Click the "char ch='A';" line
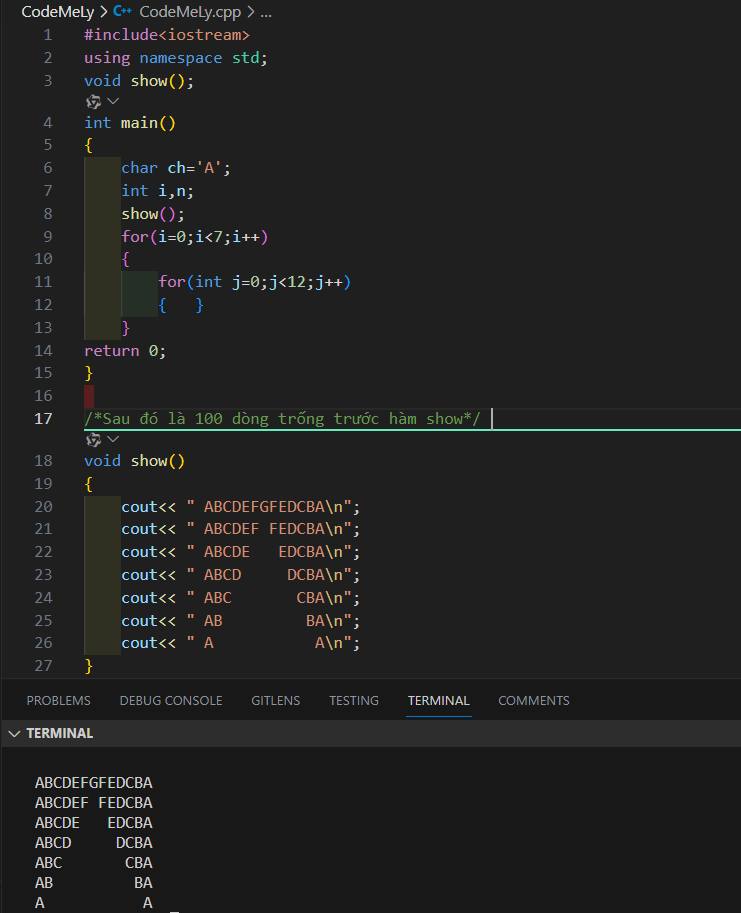 click(176, 168)
